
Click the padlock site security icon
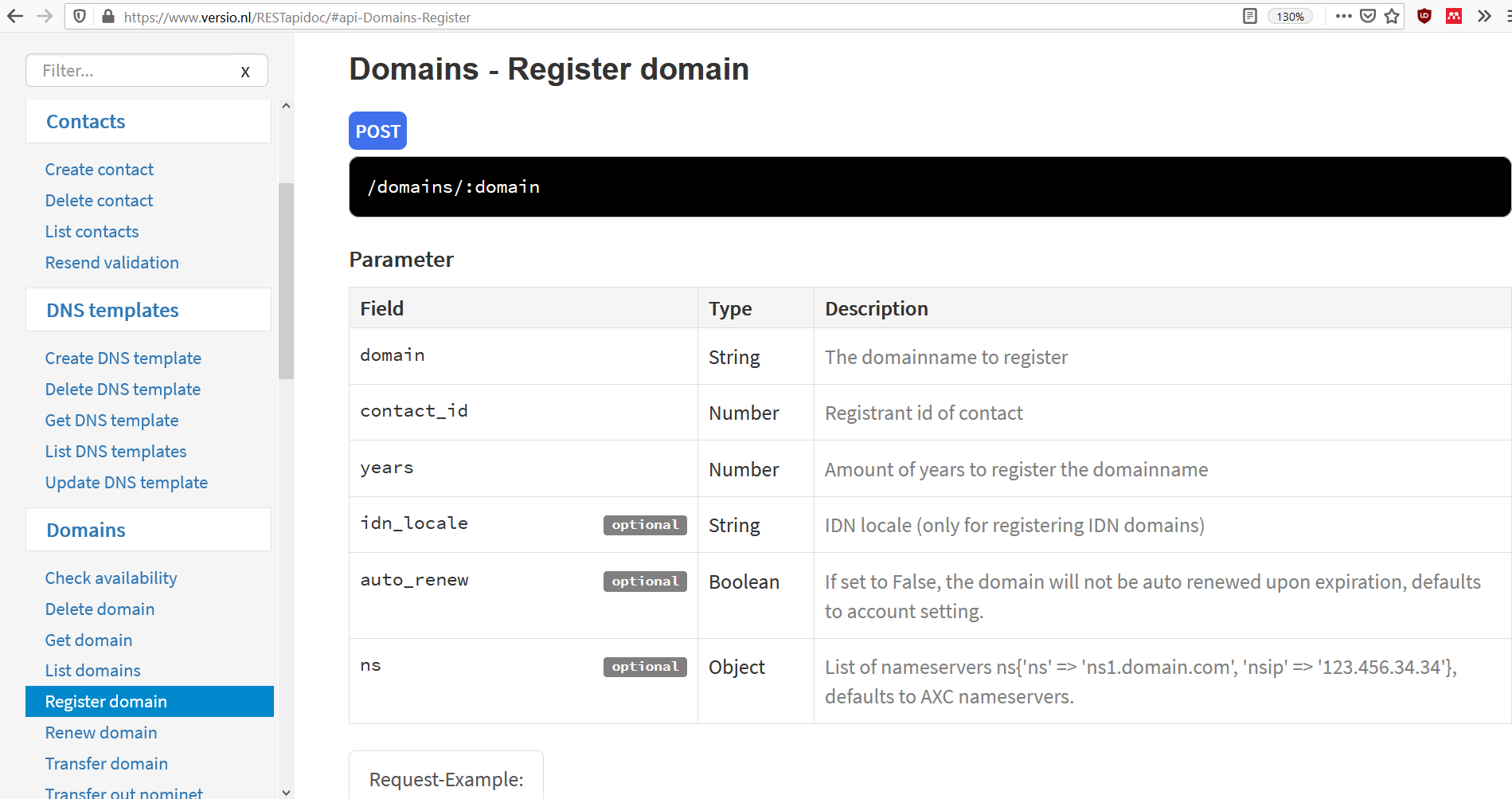click(108, 17)
